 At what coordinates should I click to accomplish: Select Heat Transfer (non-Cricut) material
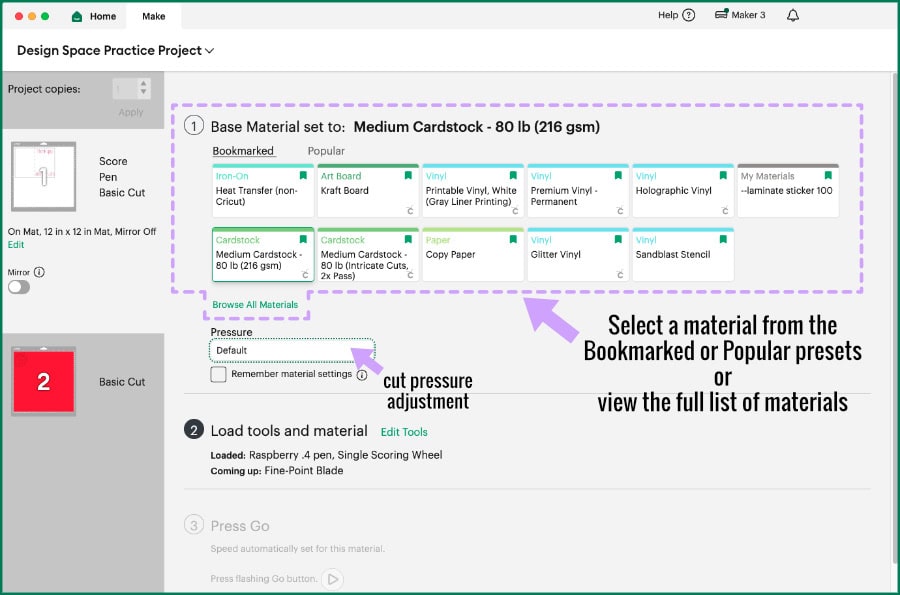(263, 190)
